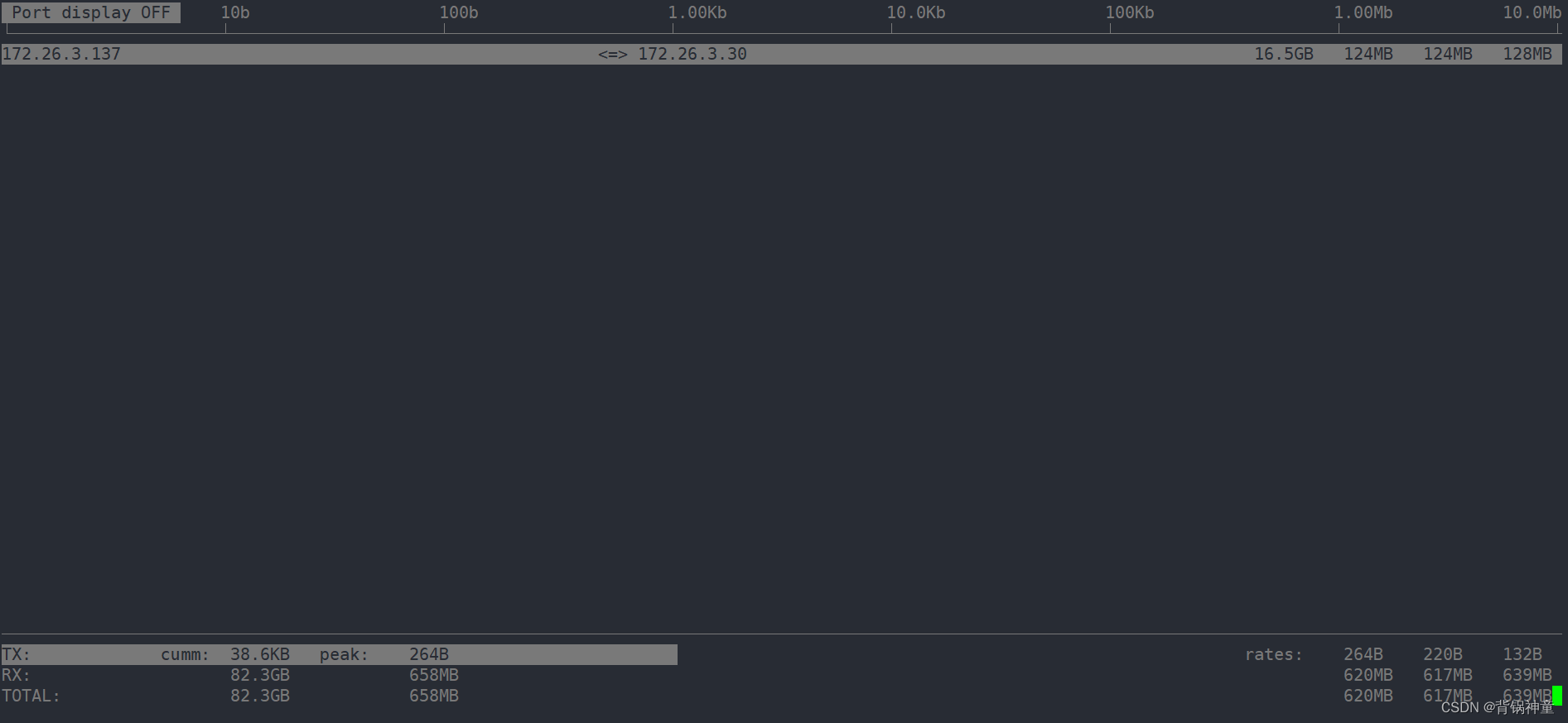Image resolution: width=1568 pixels, height=723 pixels.
Task: Click the 128MB rate in connection row
Action: [x=1527, y=54]
